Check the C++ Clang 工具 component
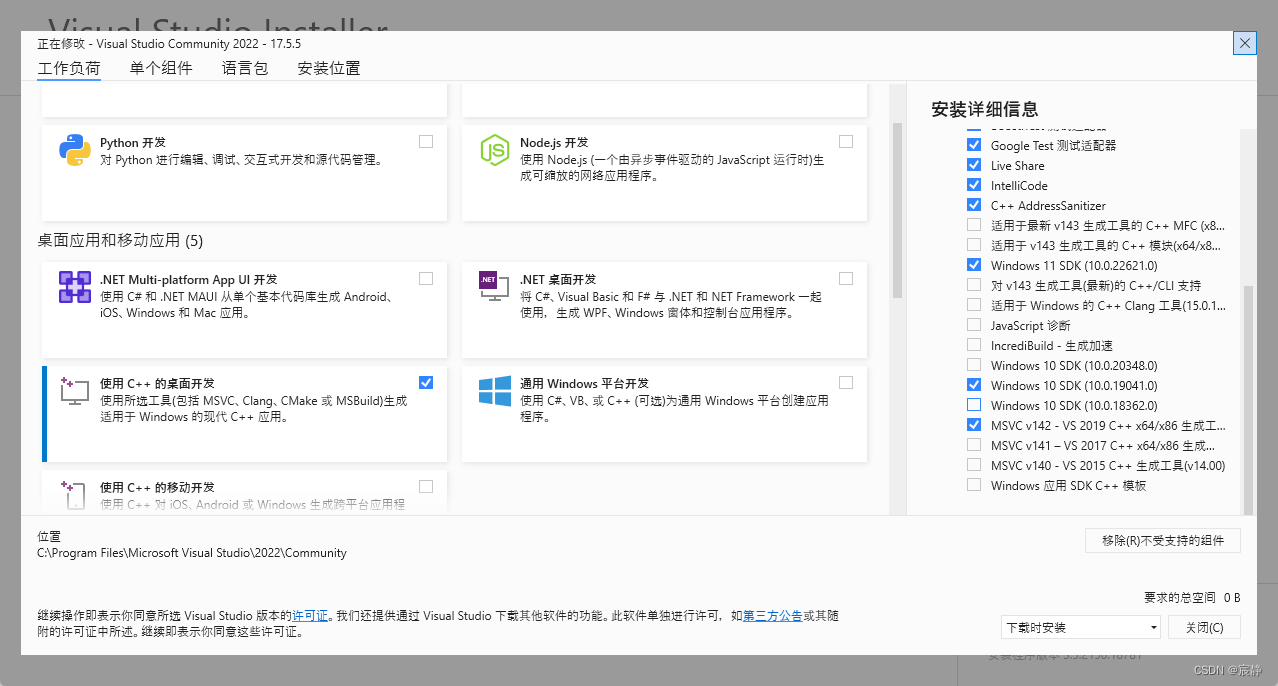The height and width of the screenshot is (686, 1278). pyautogui.click(x=974, y=305)
